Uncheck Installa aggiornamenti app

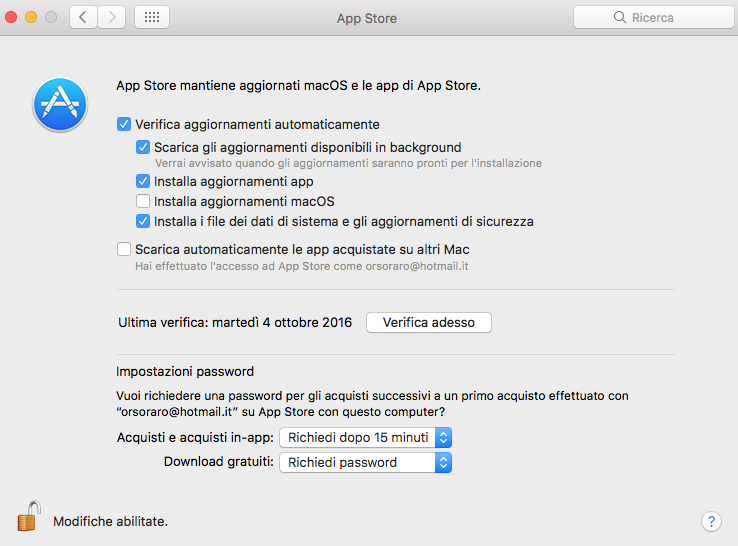[143, 182]
